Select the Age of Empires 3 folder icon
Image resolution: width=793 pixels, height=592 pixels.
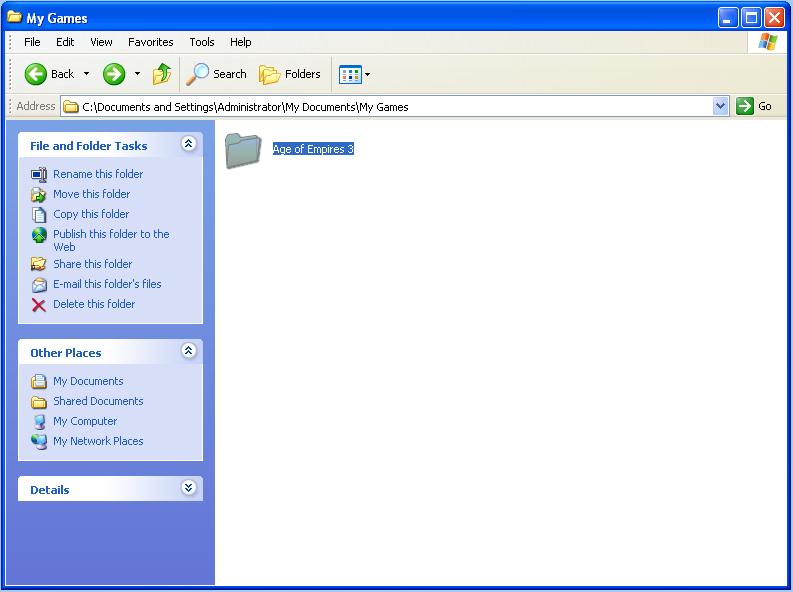click(243, 150)
